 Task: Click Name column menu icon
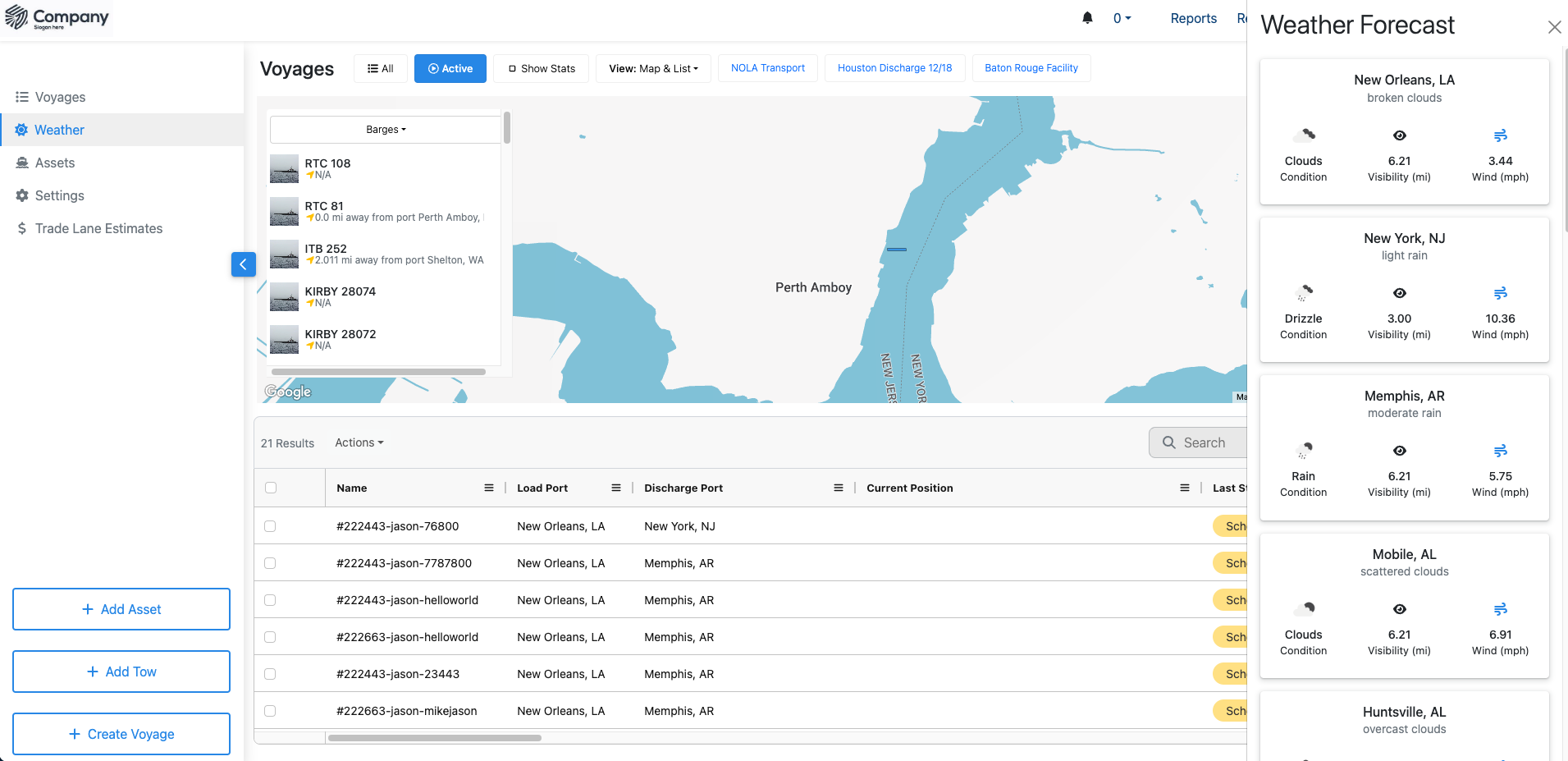coord(489,488)
